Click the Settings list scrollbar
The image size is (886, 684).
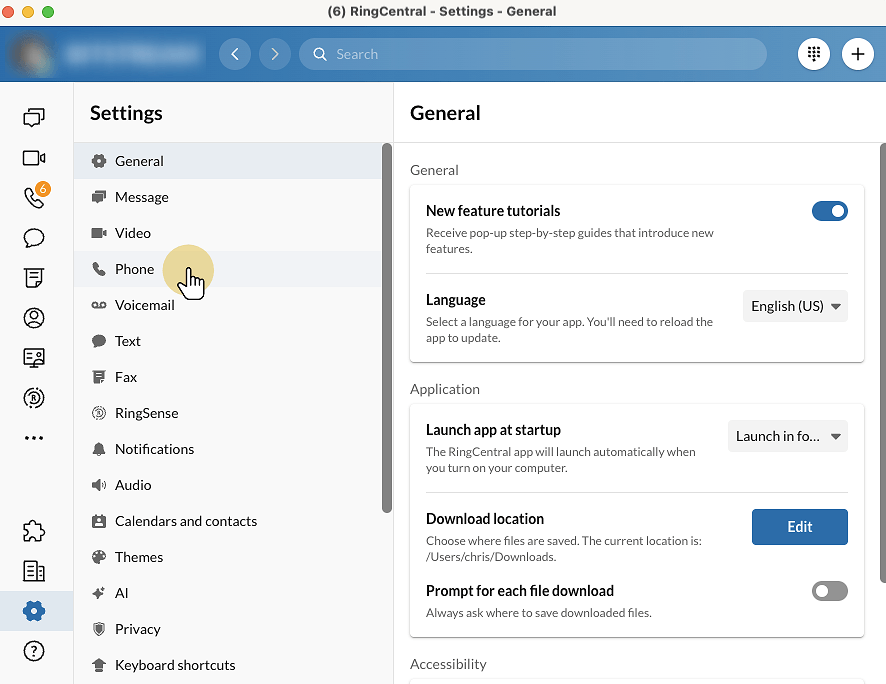tap(387, 328)
